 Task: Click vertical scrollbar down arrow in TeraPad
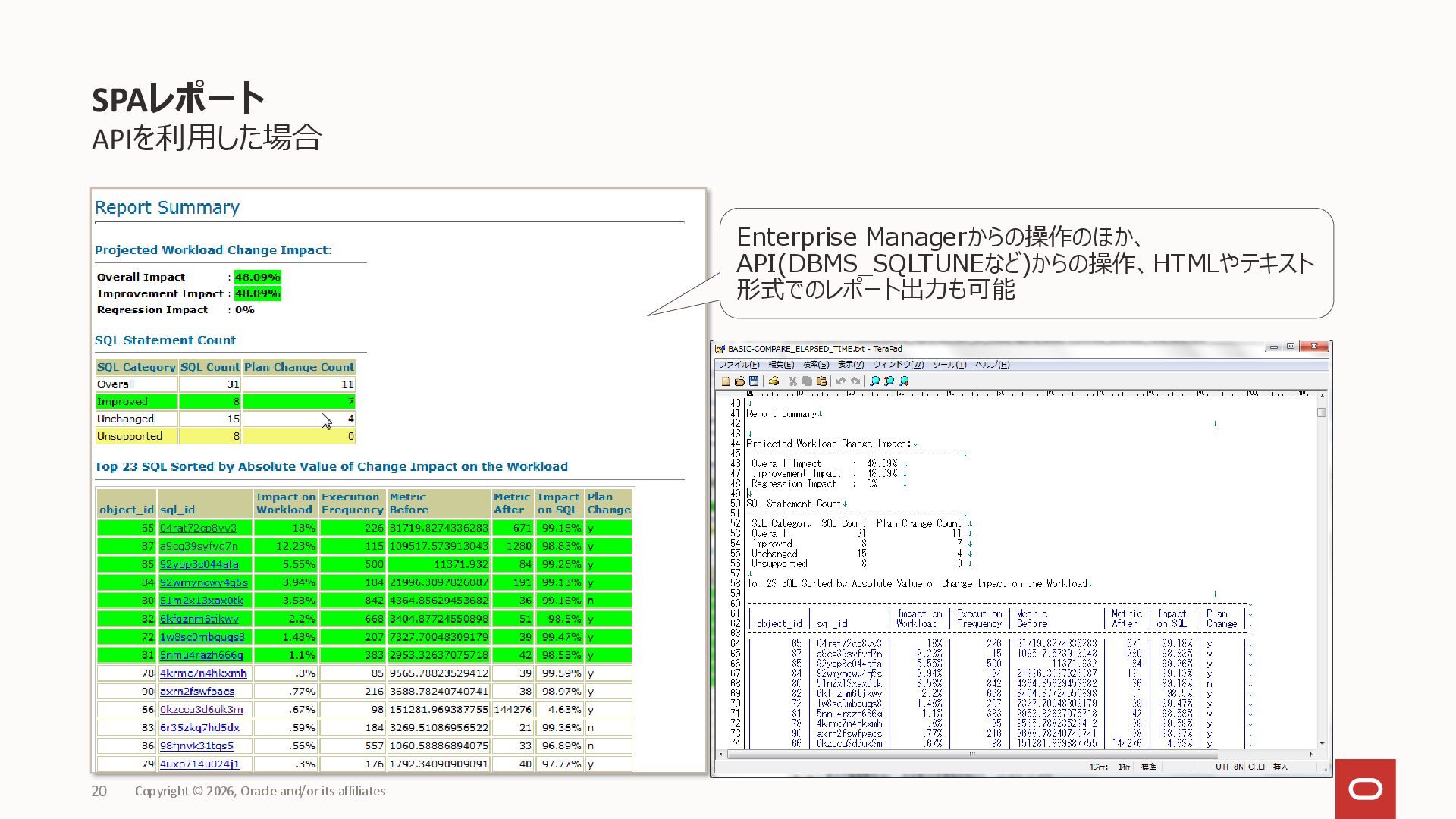1322,744
